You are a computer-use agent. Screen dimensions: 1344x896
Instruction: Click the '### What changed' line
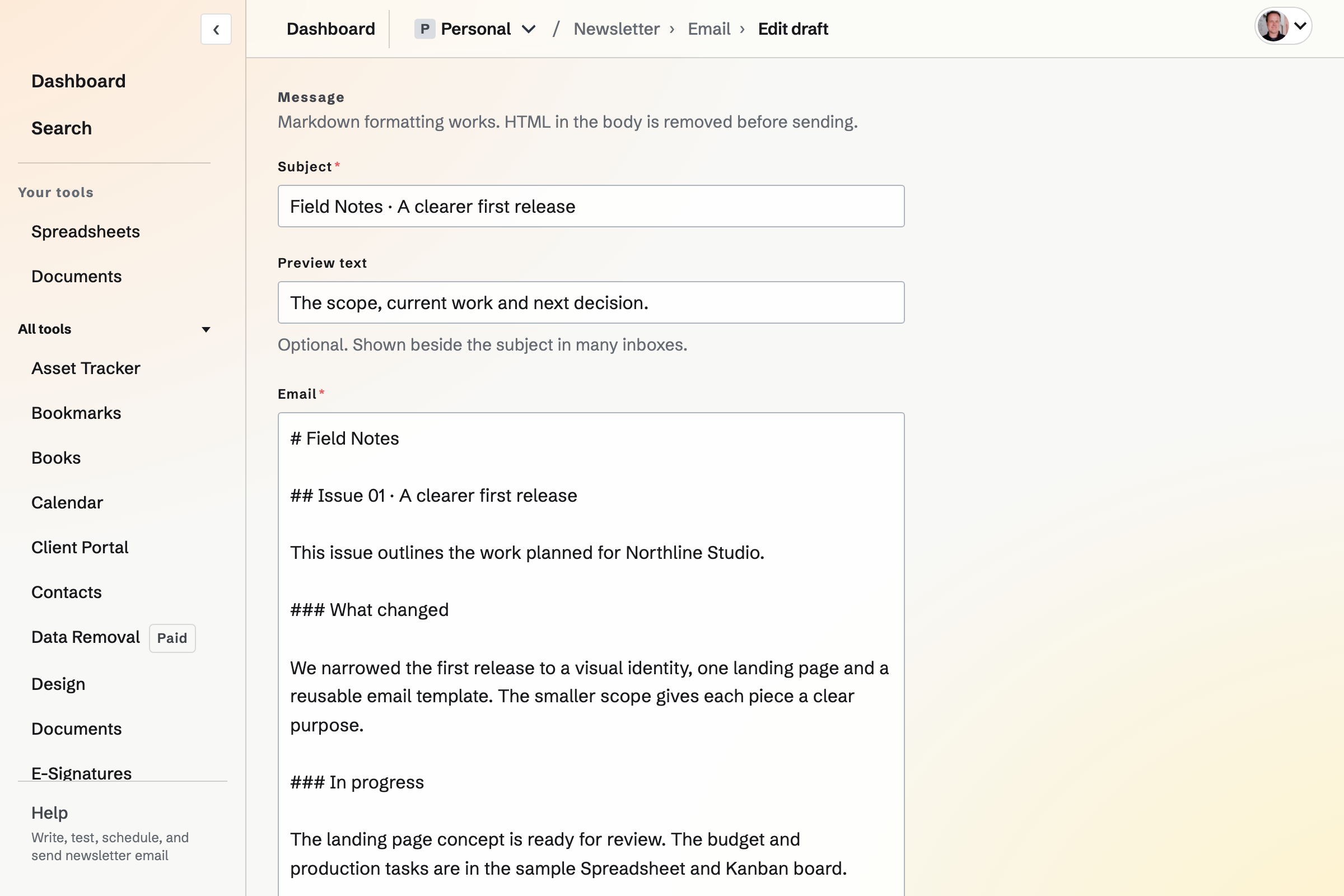(x=369, y=610)
